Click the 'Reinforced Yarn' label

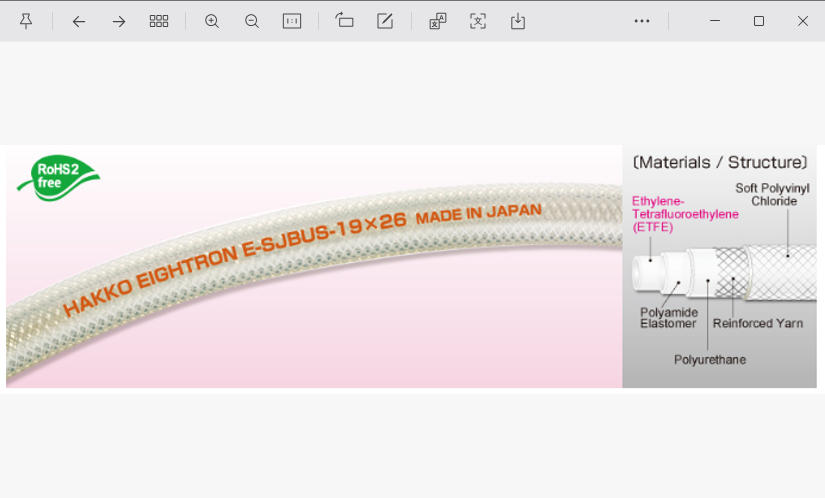[758, 323]
